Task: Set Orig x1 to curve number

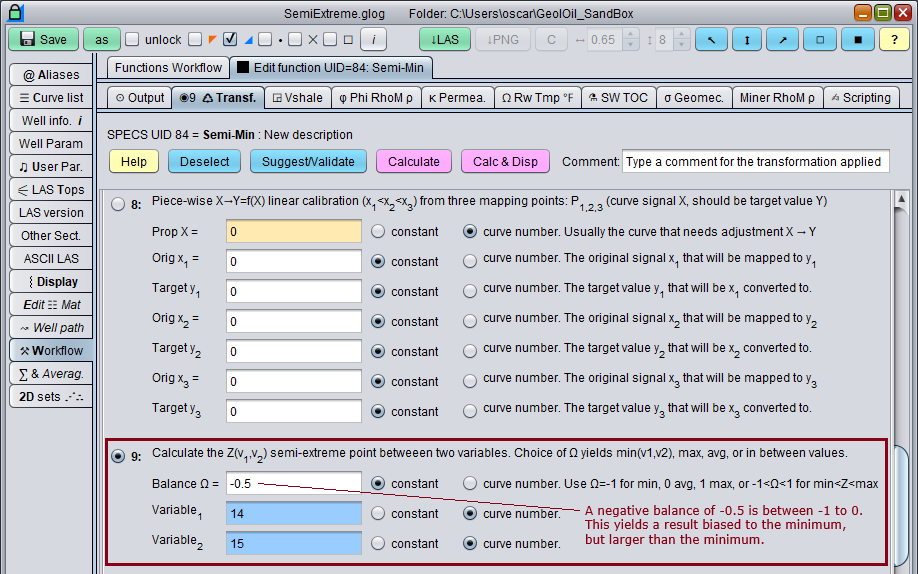Action: coord(470,261)
